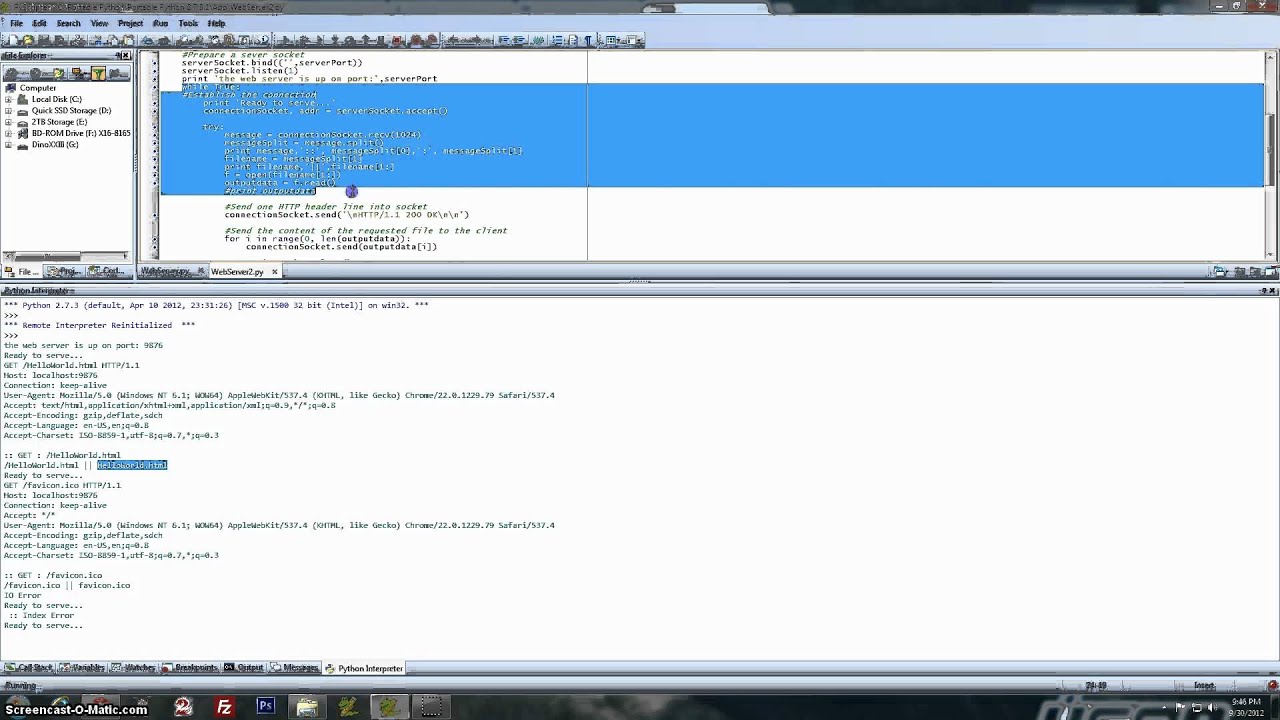Open Photoshop from the taskbar
The width and height of the screenshot is (1280, 720).
click(x=266, y=706)
